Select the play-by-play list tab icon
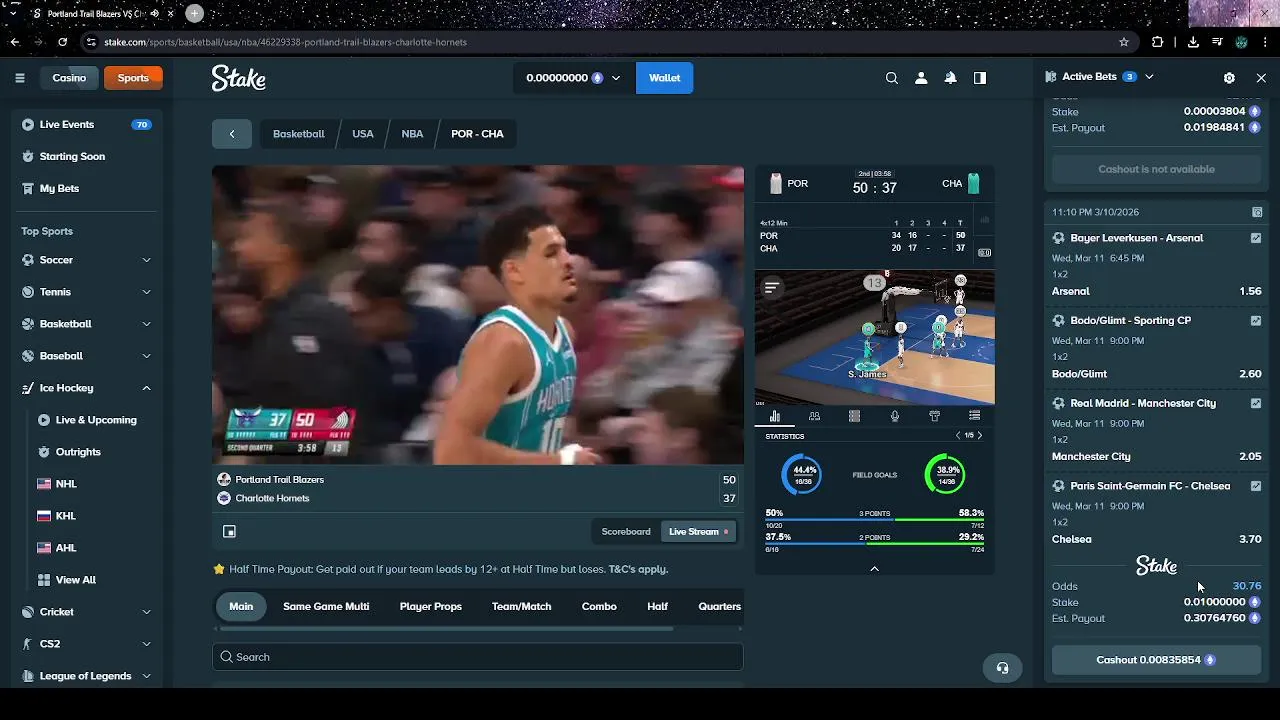The image size is (1280, 720). point(854,416)
